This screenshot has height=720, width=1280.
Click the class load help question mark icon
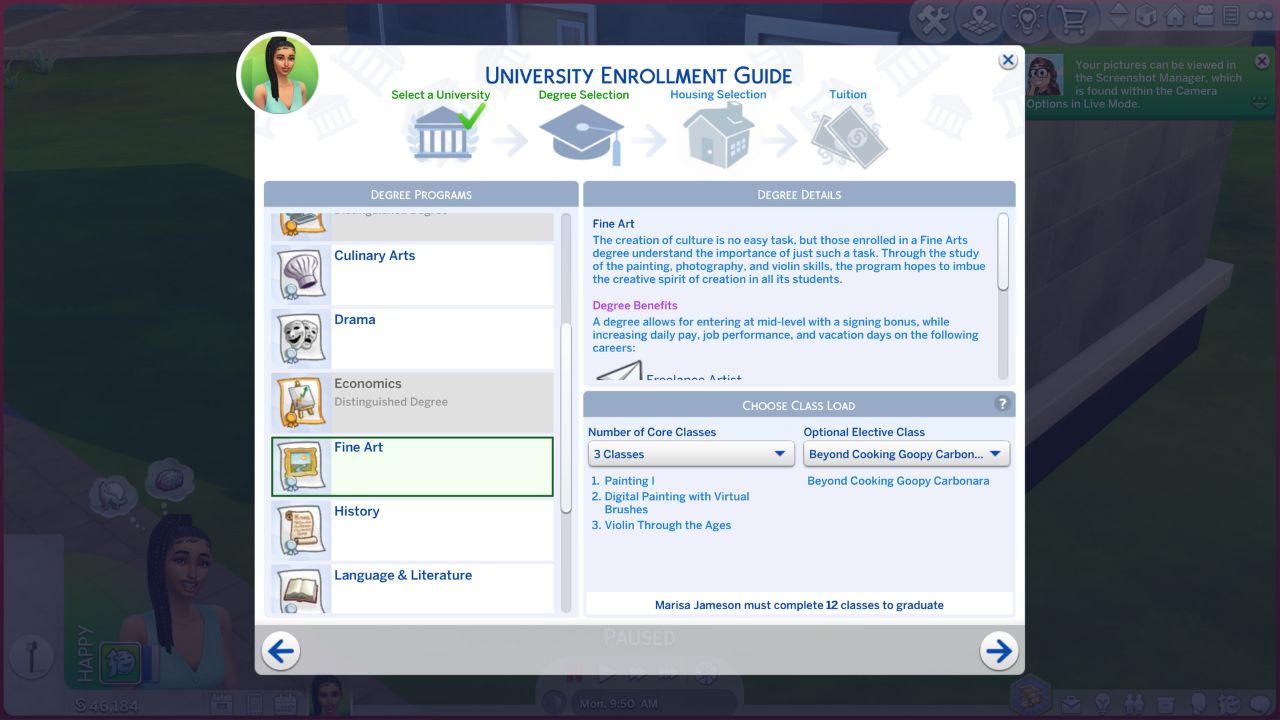click(1002, 403)
